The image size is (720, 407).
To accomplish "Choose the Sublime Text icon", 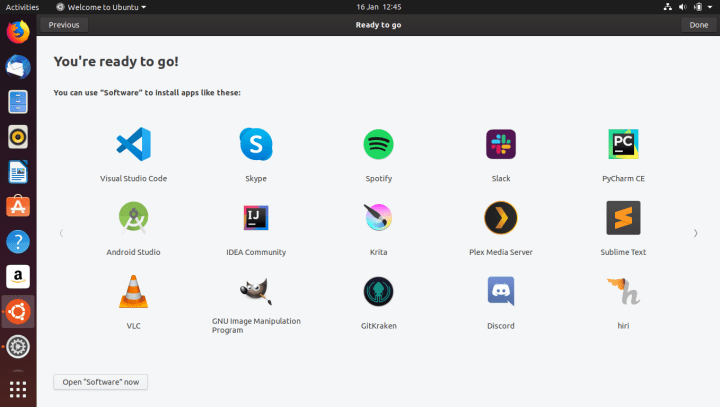I will [623, 218].
